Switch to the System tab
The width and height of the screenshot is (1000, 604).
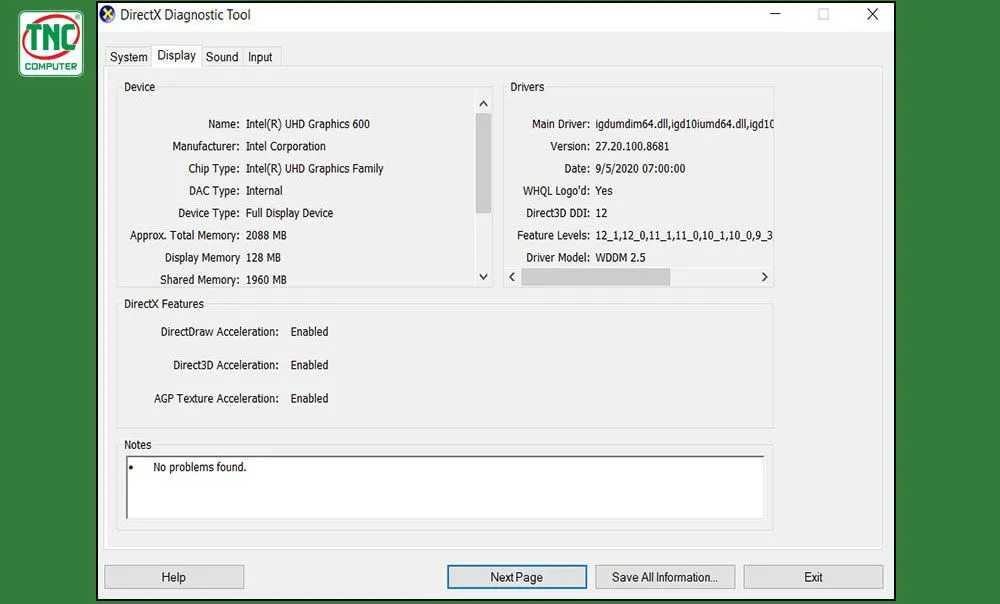pos(128,57)
